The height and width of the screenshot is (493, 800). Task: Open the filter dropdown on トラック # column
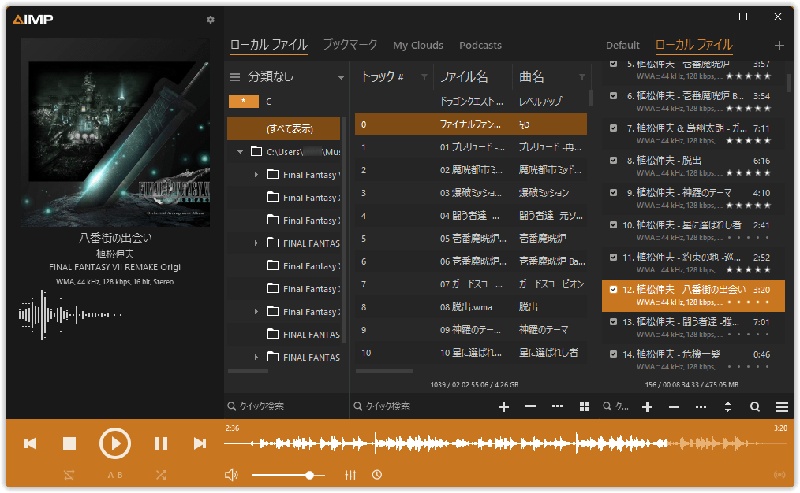[x=424, y=77]
